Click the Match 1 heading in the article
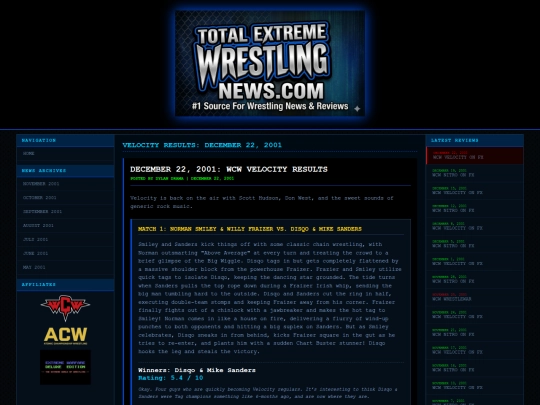Viewport: 540px width, 405px height. (250, 229)
